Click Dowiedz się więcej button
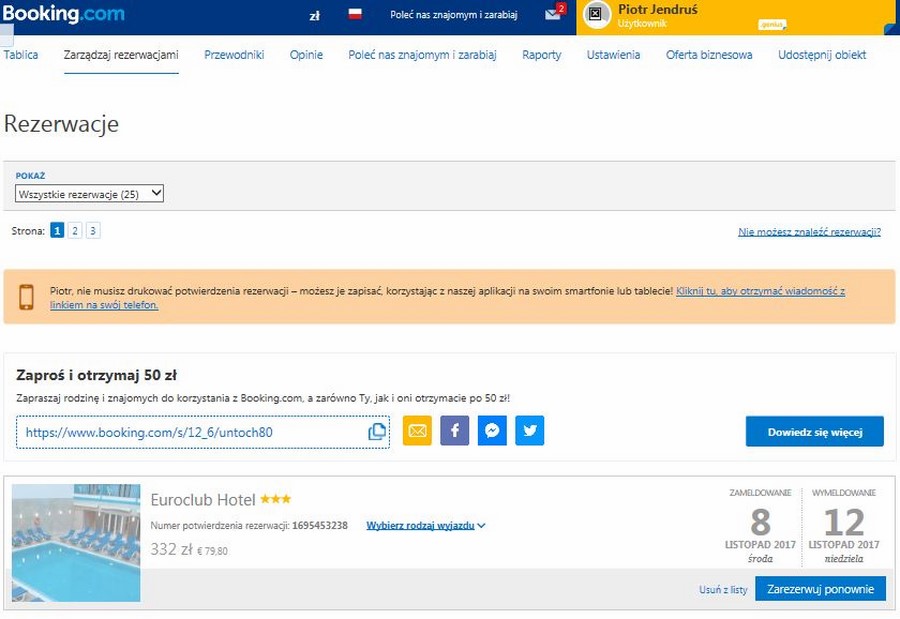The height and width of the screenshot is (619, 900). [x=814, y=432]
